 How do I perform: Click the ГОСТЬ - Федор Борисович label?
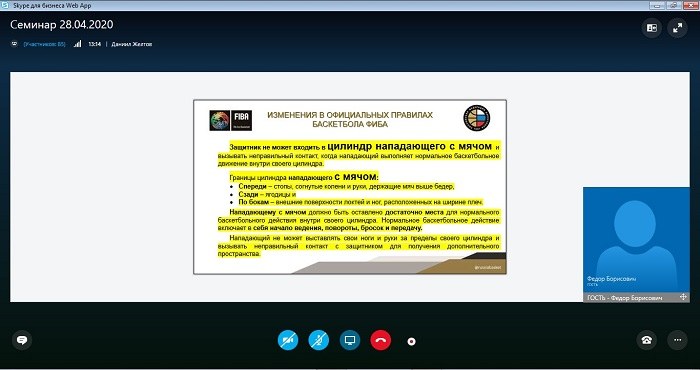625,298
